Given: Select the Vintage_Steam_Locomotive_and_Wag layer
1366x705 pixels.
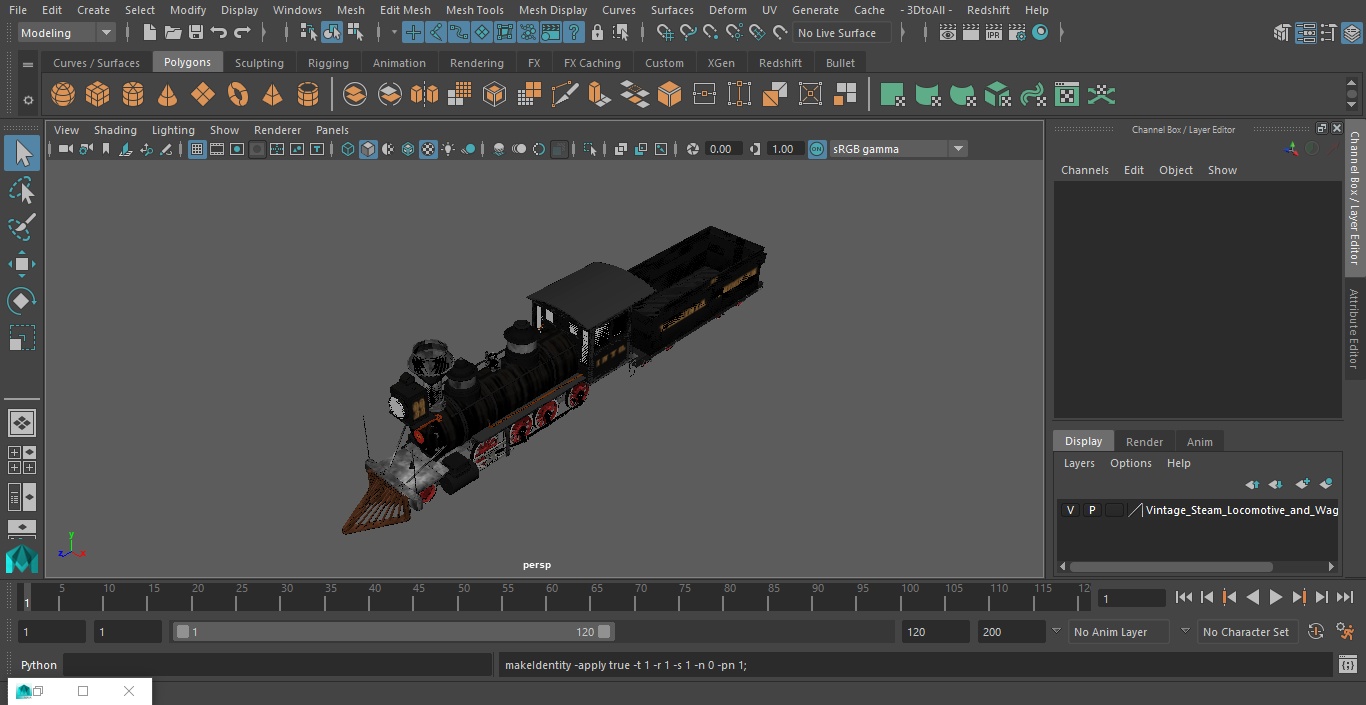Looking at the screenshot, I should [x=1241, y=510].
